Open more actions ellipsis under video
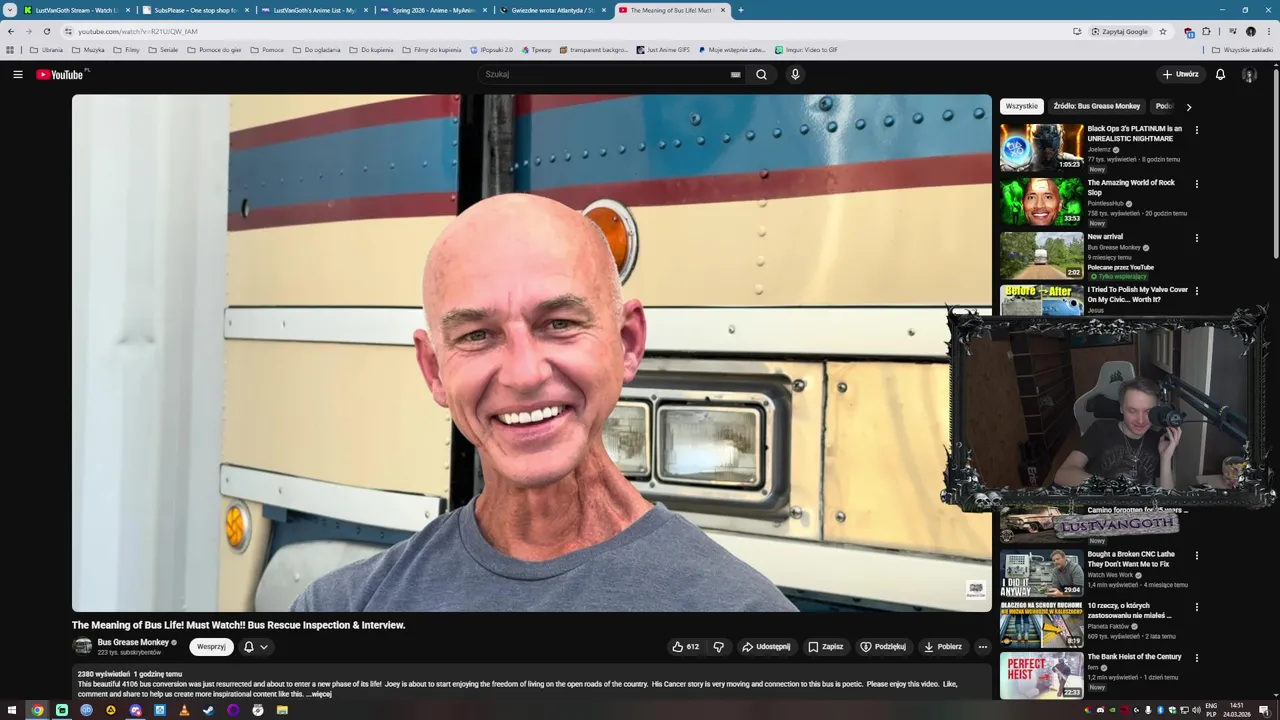Image resolution: width=1280 pixels, height=720 pixels. [x=982, y=647]
